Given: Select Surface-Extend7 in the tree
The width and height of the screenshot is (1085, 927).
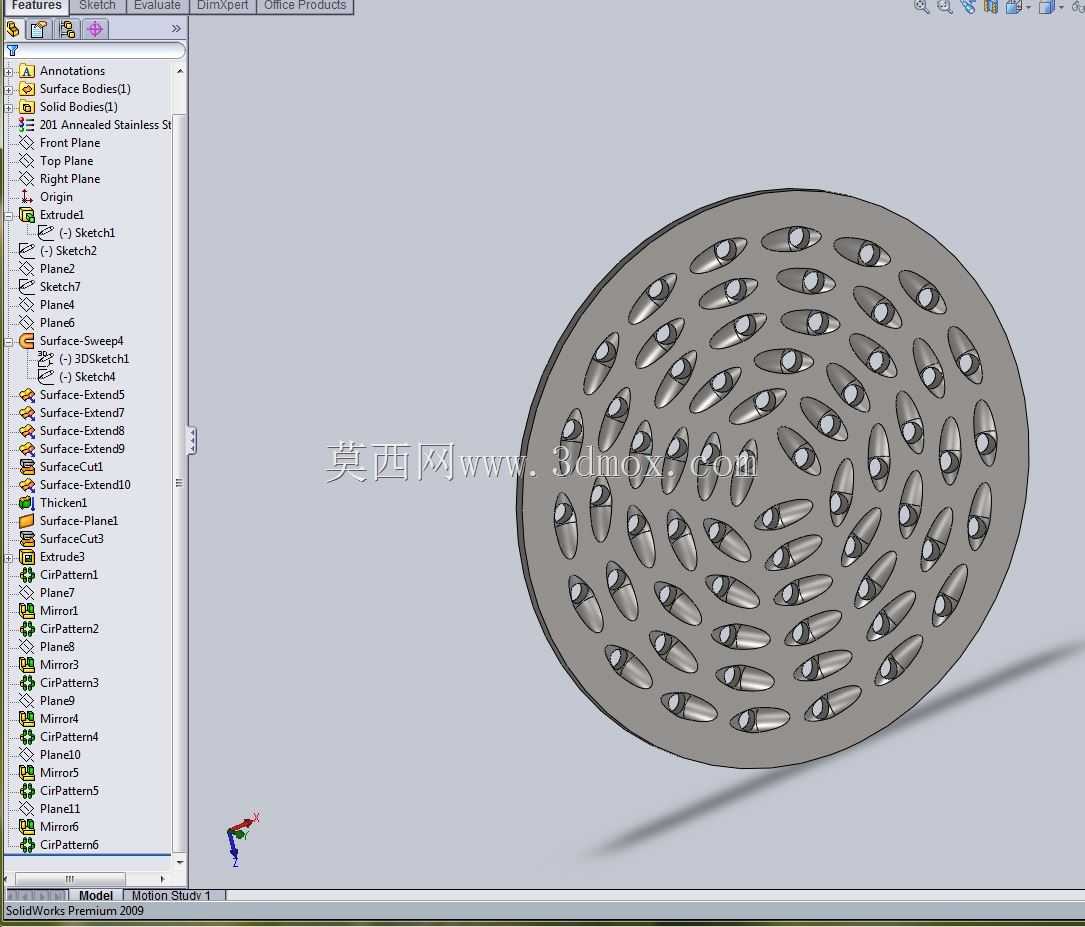Looking at the screenshot, I should tap(82, 412).
